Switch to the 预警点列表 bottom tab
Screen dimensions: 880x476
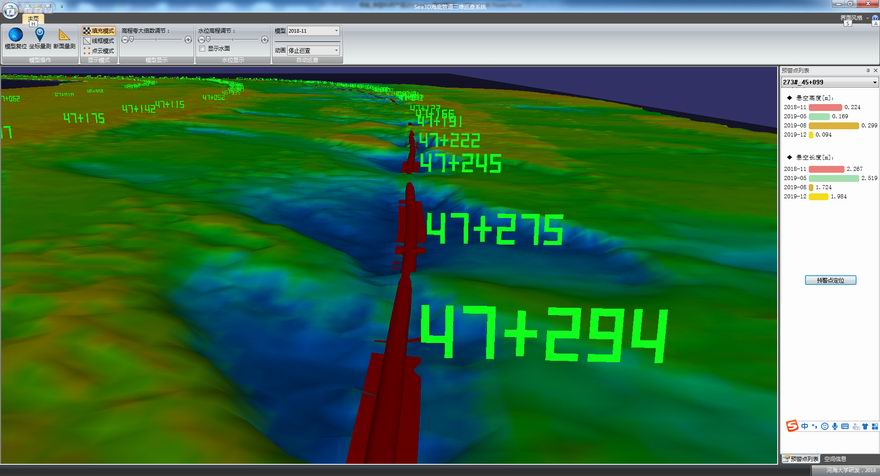(800, 459)
